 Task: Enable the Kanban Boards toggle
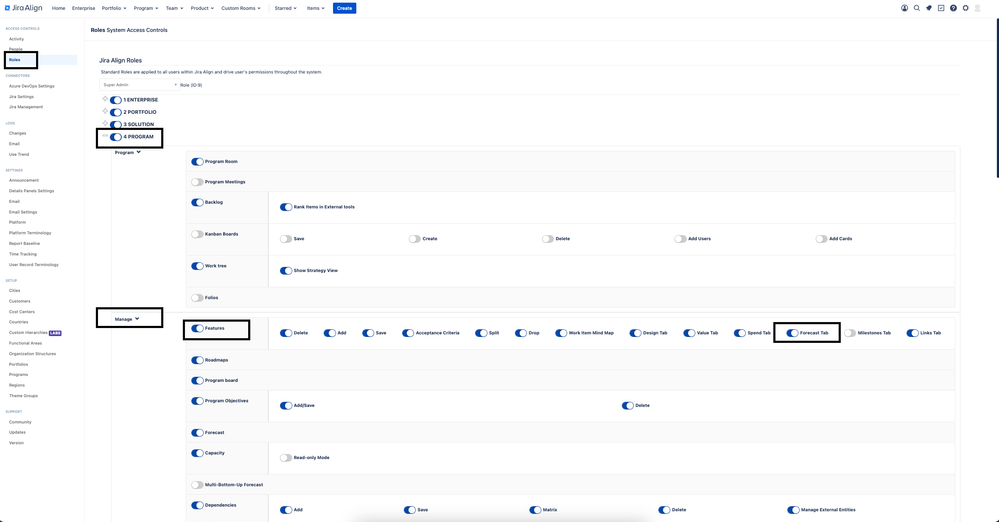[x=198, y=235]
